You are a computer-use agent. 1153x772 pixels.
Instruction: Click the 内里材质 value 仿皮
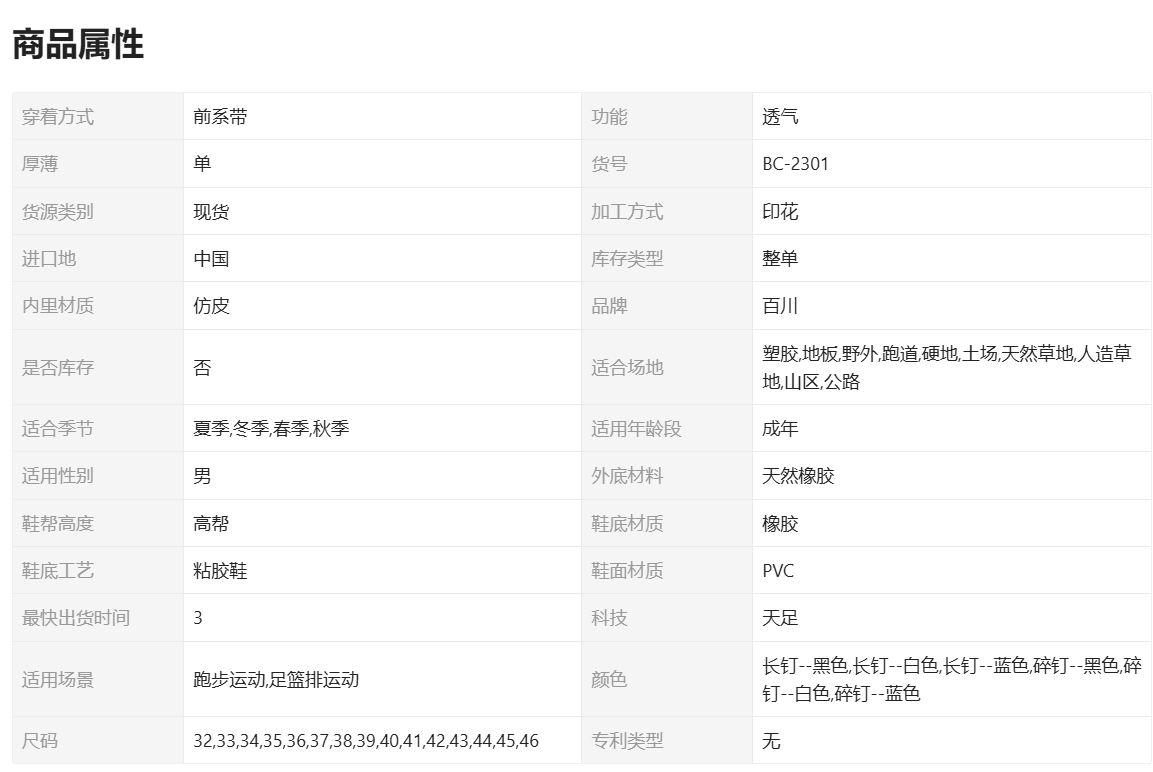(x=211, y=306)
